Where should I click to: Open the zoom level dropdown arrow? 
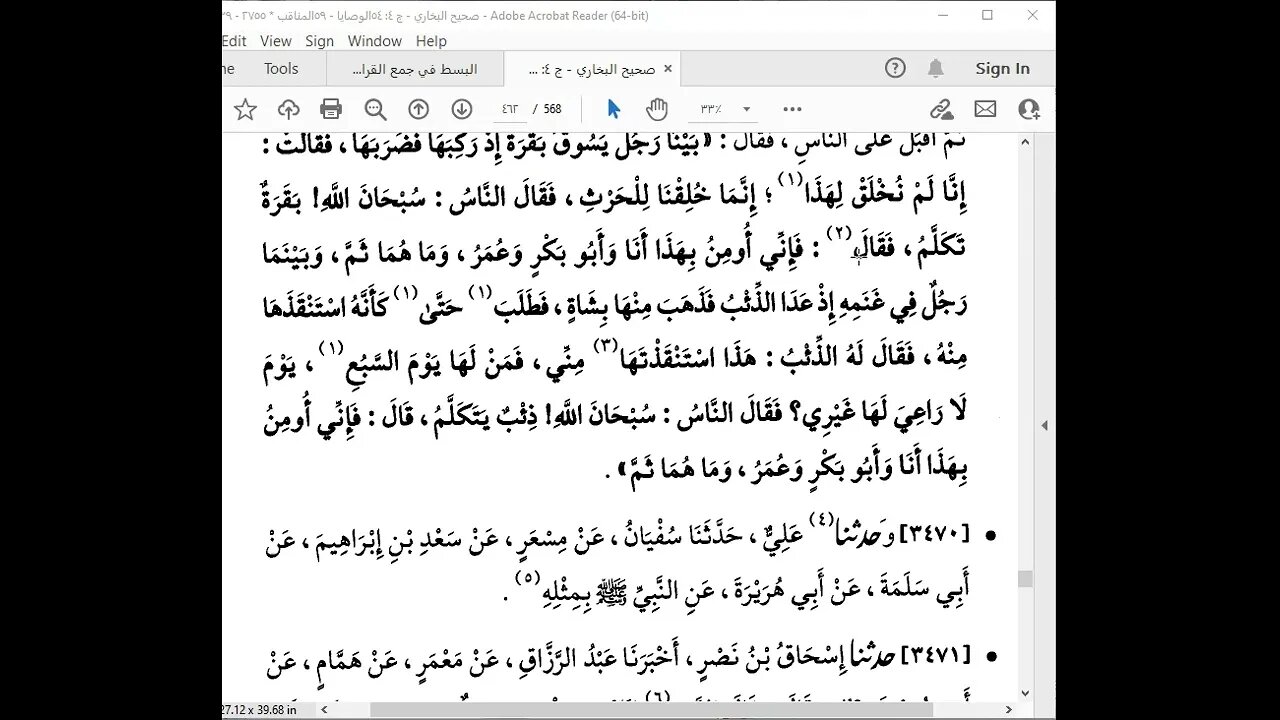pos(746,109)
